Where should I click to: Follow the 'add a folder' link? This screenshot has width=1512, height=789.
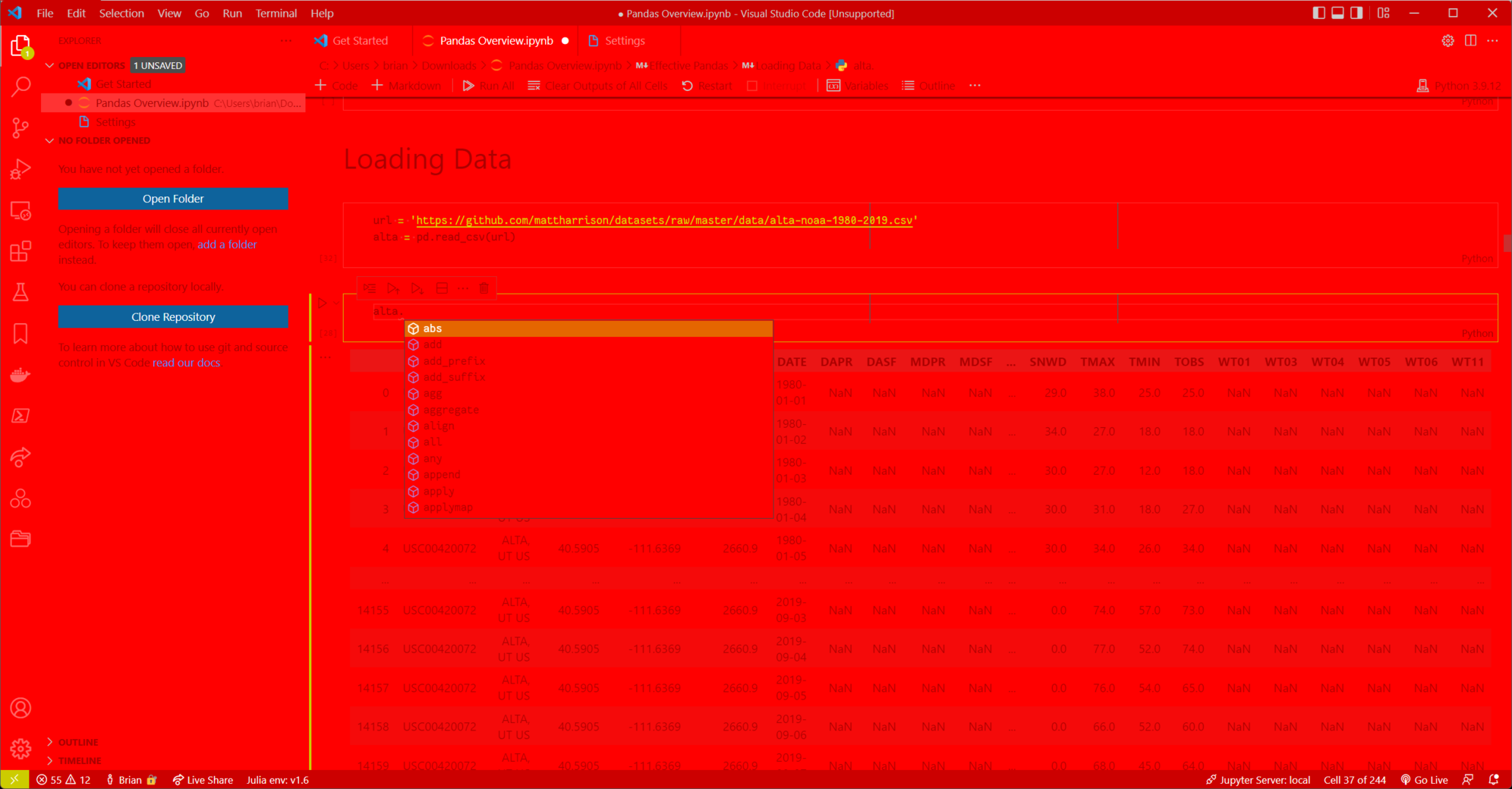[x=227, y=244]
